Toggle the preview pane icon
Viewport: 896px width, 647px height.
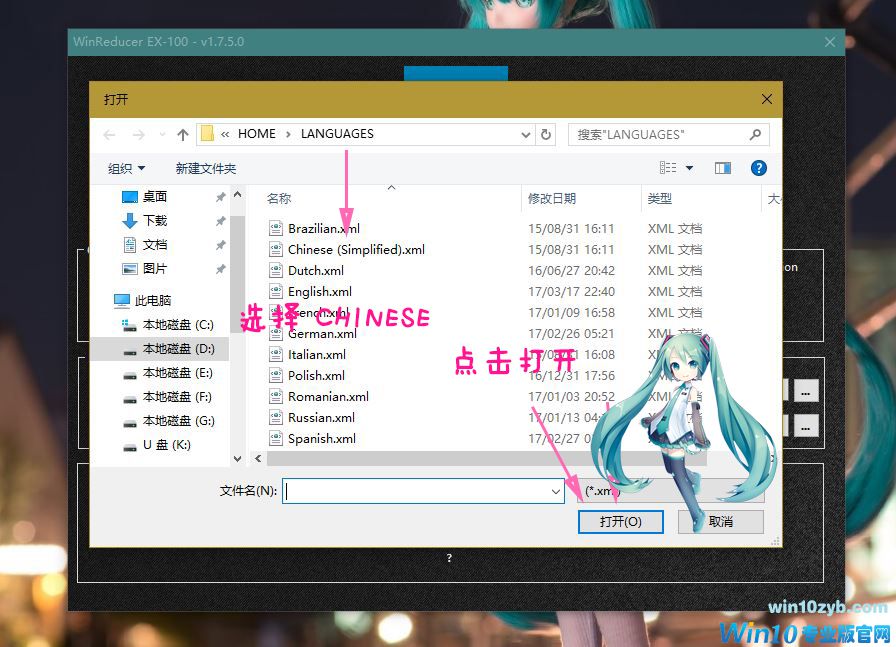723,168
